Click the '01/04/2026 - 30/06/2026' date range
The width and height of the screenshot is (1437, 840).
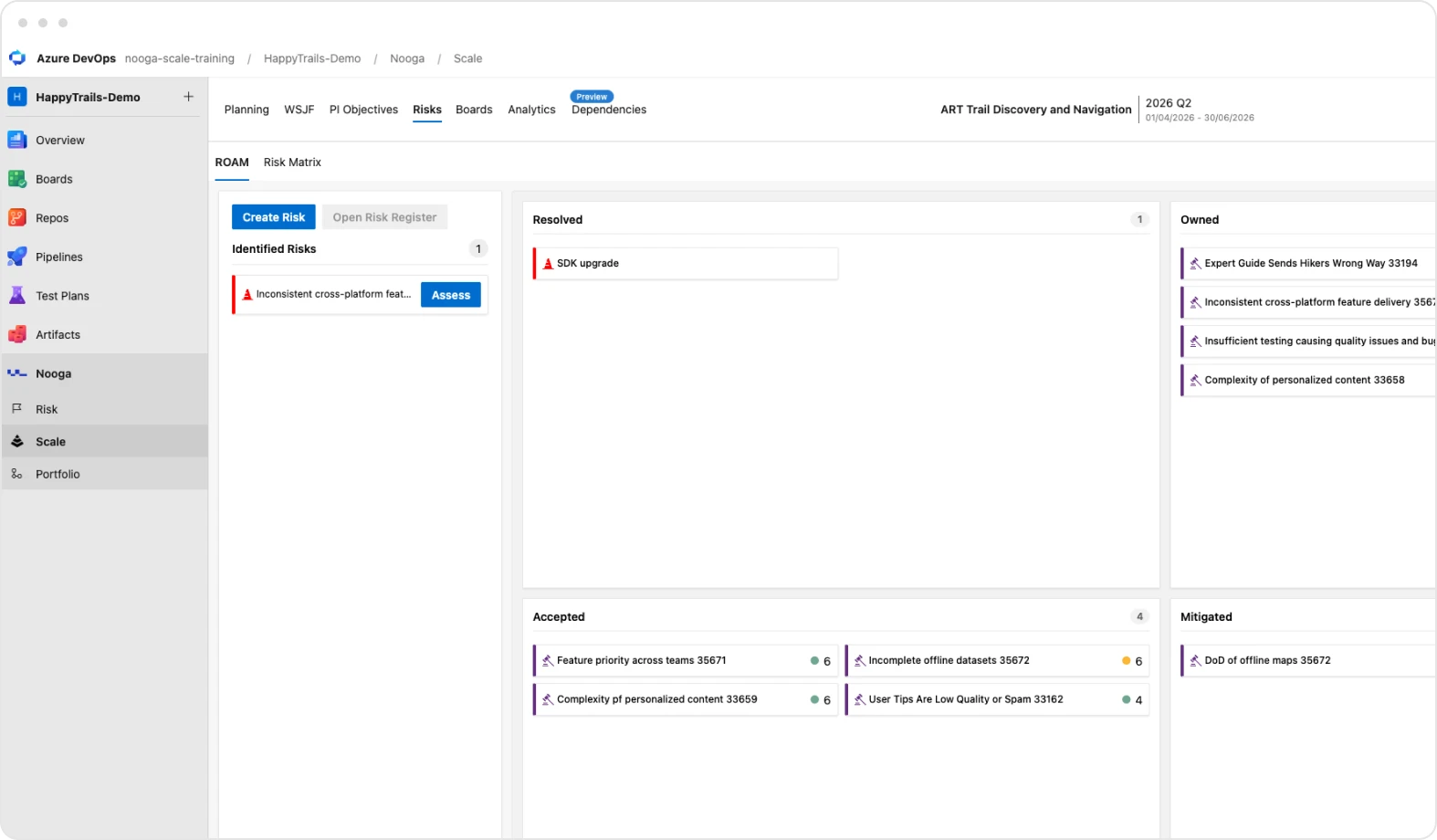coord(1200,118)
